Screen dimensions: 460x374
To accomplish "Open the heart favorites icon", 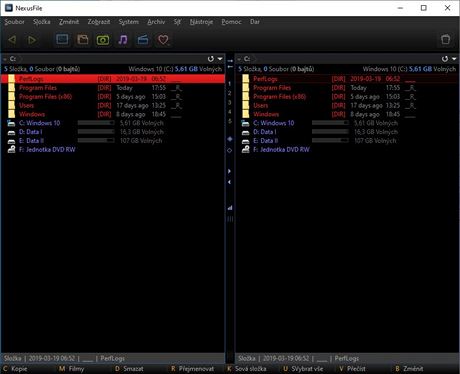I will [163, 40].
